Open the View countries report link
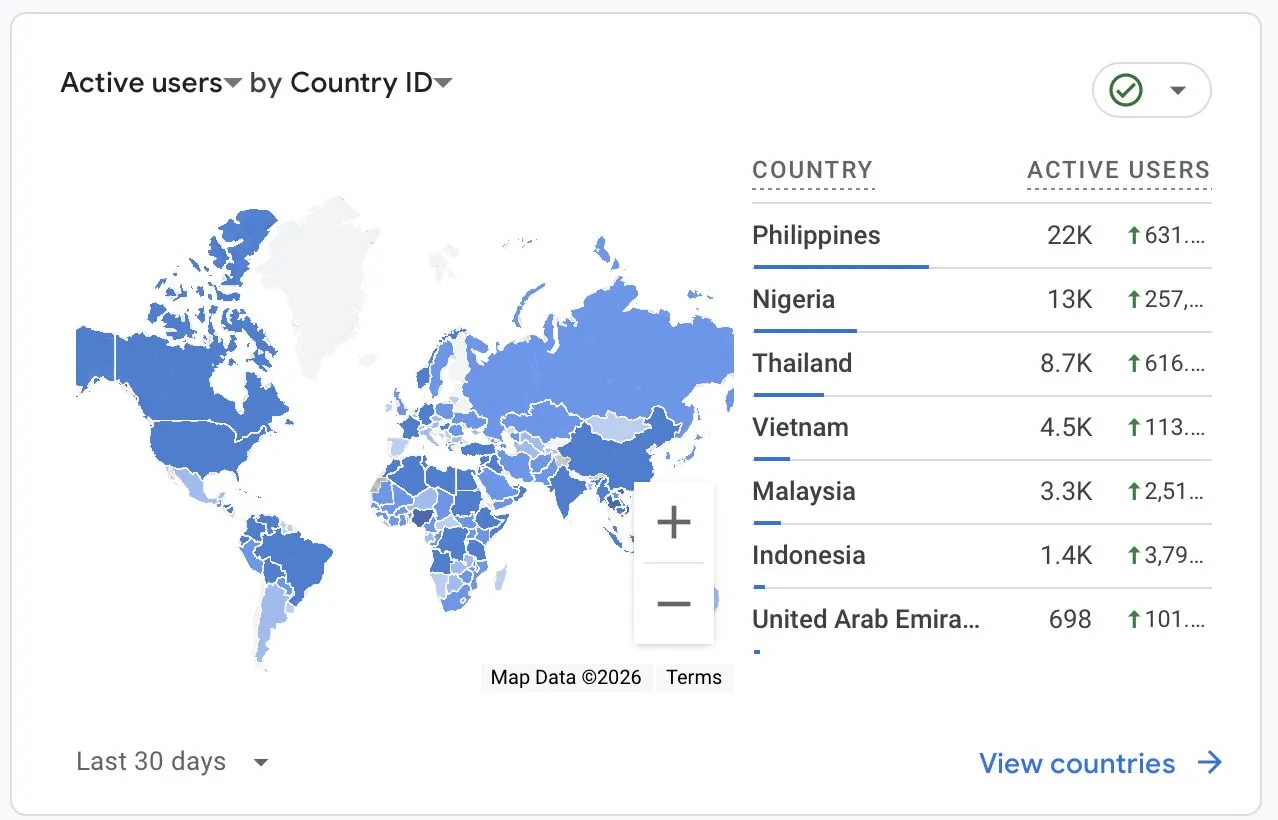 pyautogui.click(x=1076, y=763)
